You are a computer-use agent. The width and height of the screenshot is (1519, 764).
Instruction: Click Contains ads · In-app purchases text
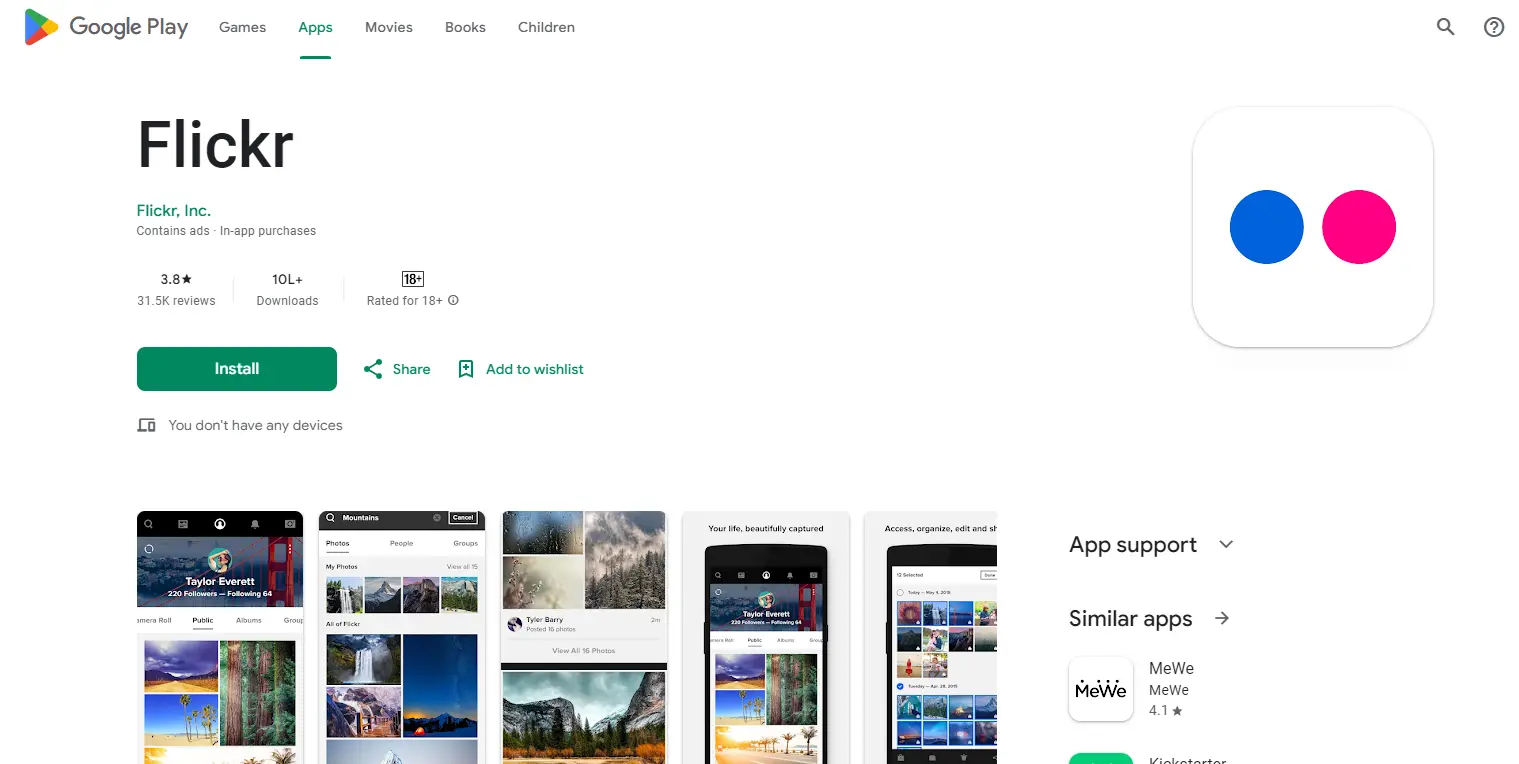(x=226, y=231)
